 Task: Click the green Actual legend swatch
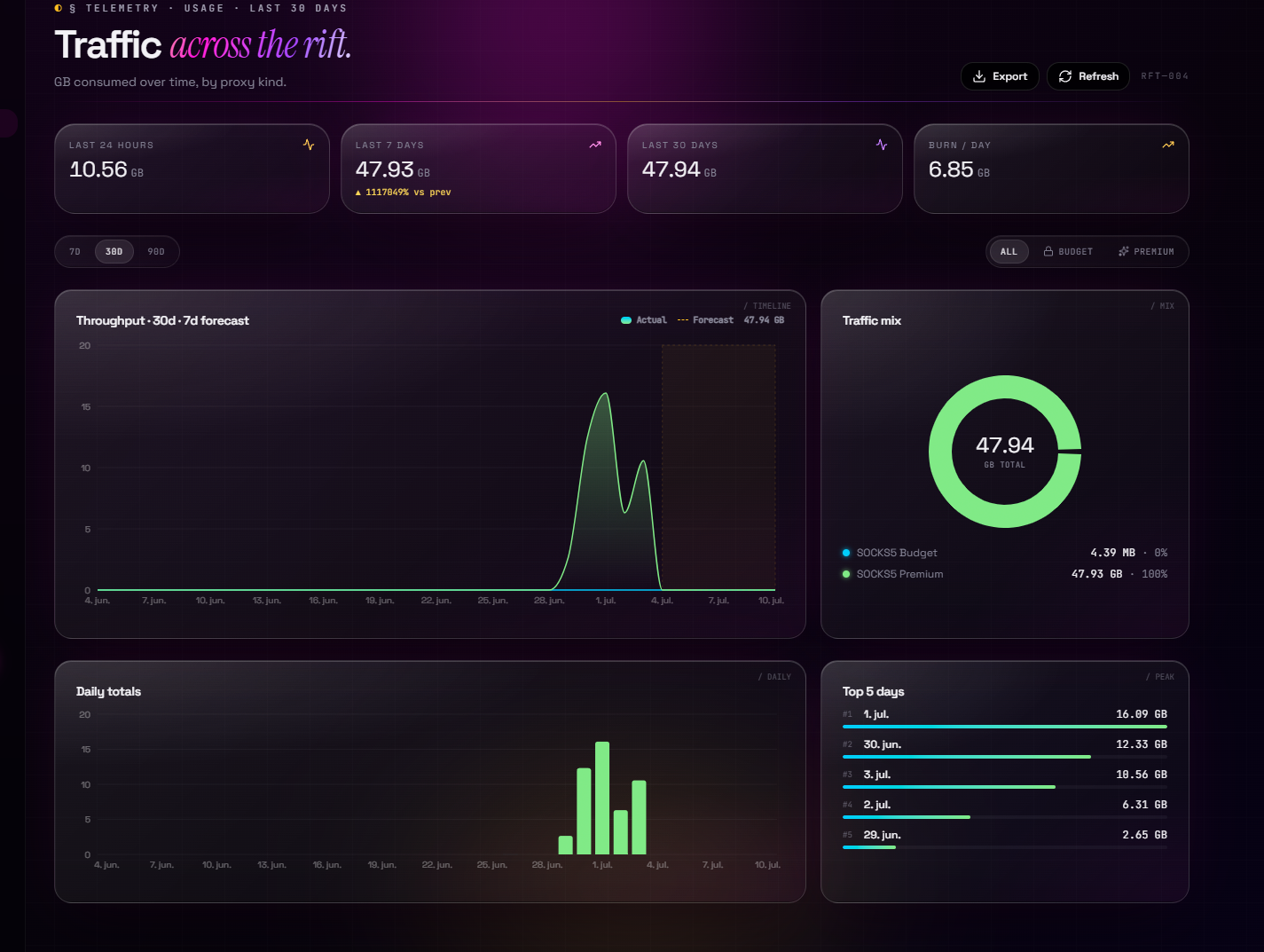tap(626, 320)
